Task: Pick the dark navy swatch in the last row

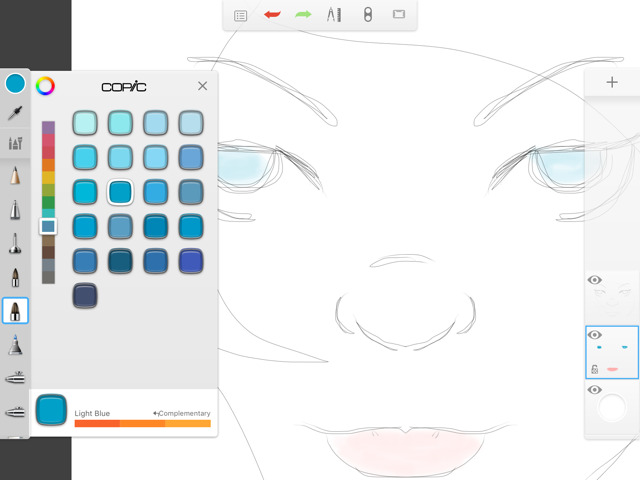Action: coord(85,295)
